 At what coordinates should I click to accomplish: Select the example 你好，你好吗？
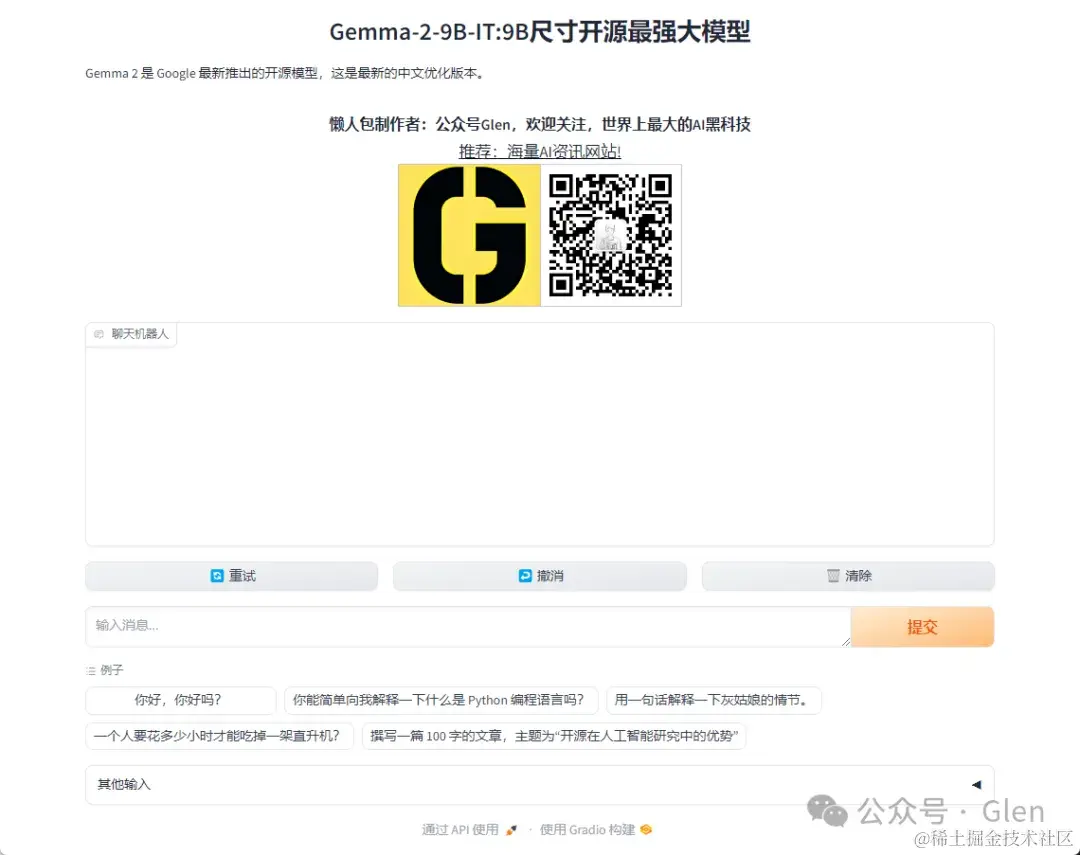pos(180,701)
